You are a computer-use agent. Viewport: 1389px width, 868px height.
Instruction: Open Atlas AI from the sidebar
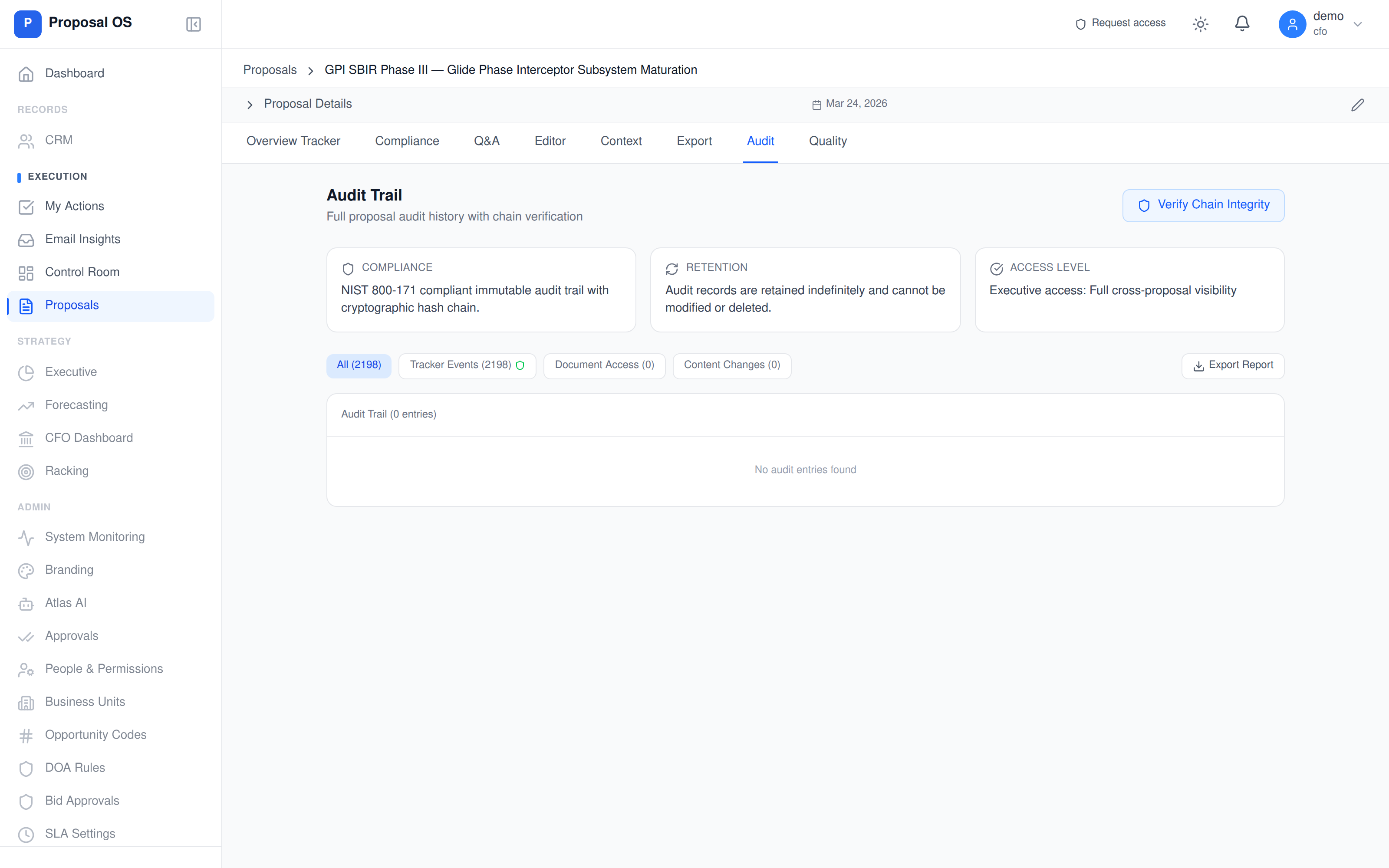(65, 602)
